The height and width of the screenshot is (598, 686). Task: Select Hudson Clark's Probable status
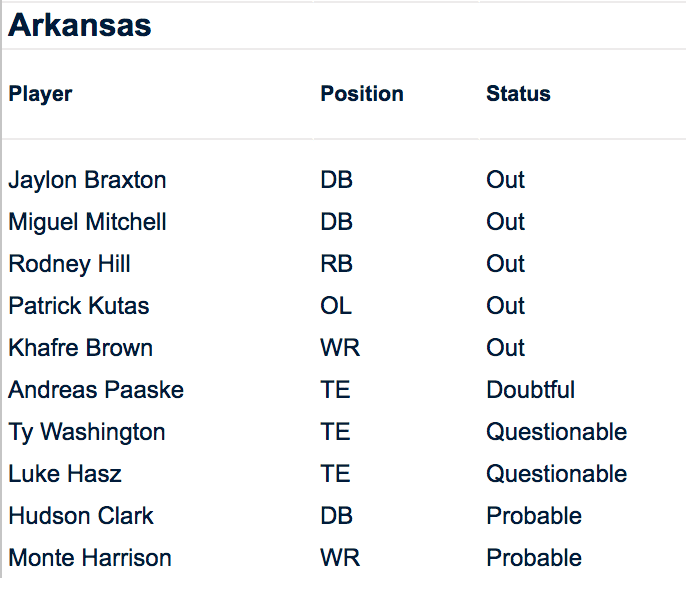(533, 516)
